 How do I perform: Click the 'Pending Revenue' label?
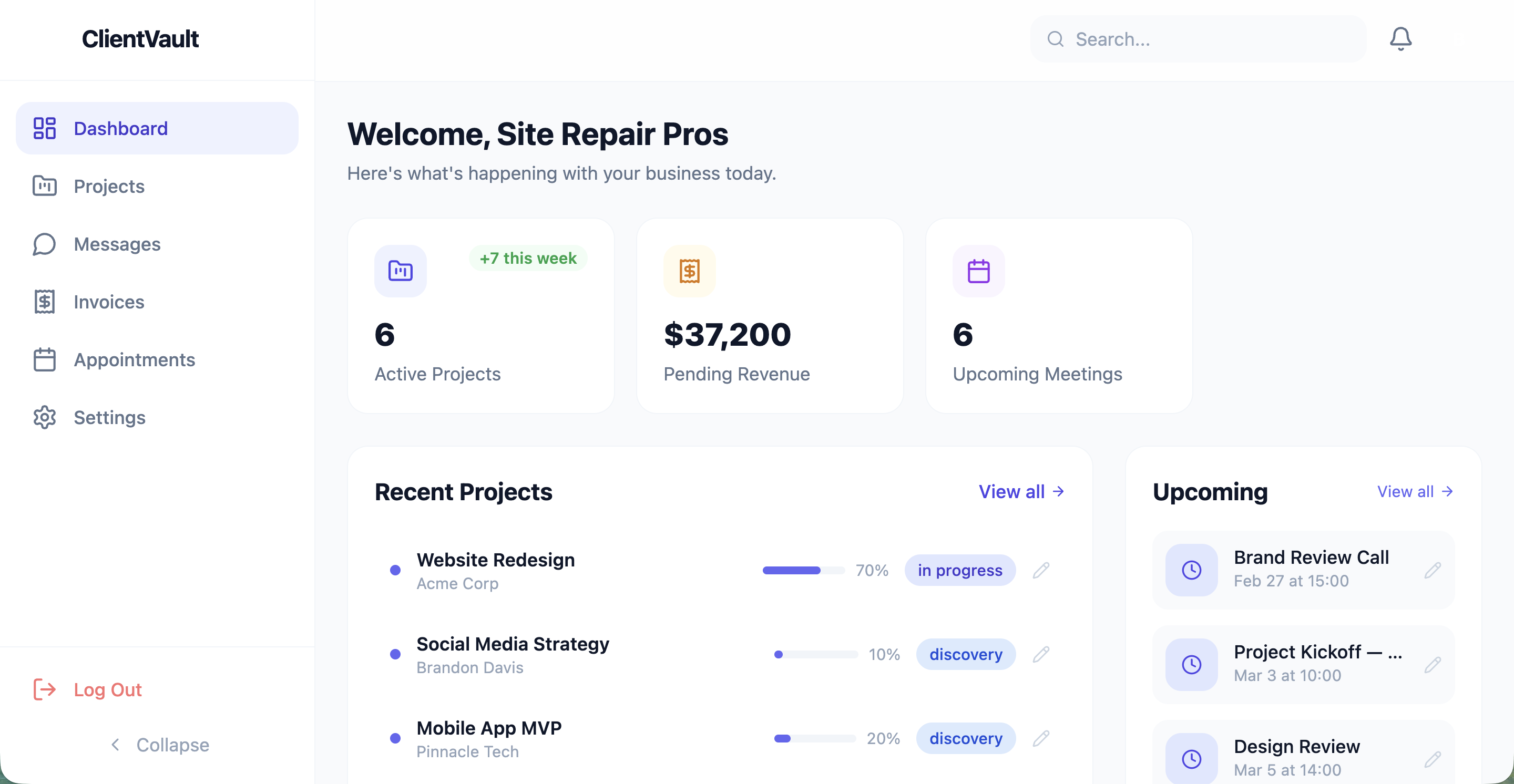tap(736, 374)
